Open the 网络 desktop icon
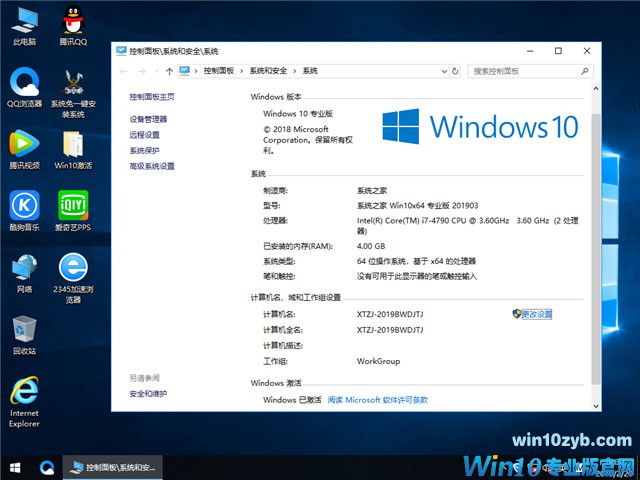Screen dimensions: 640x480 point(24,273)
